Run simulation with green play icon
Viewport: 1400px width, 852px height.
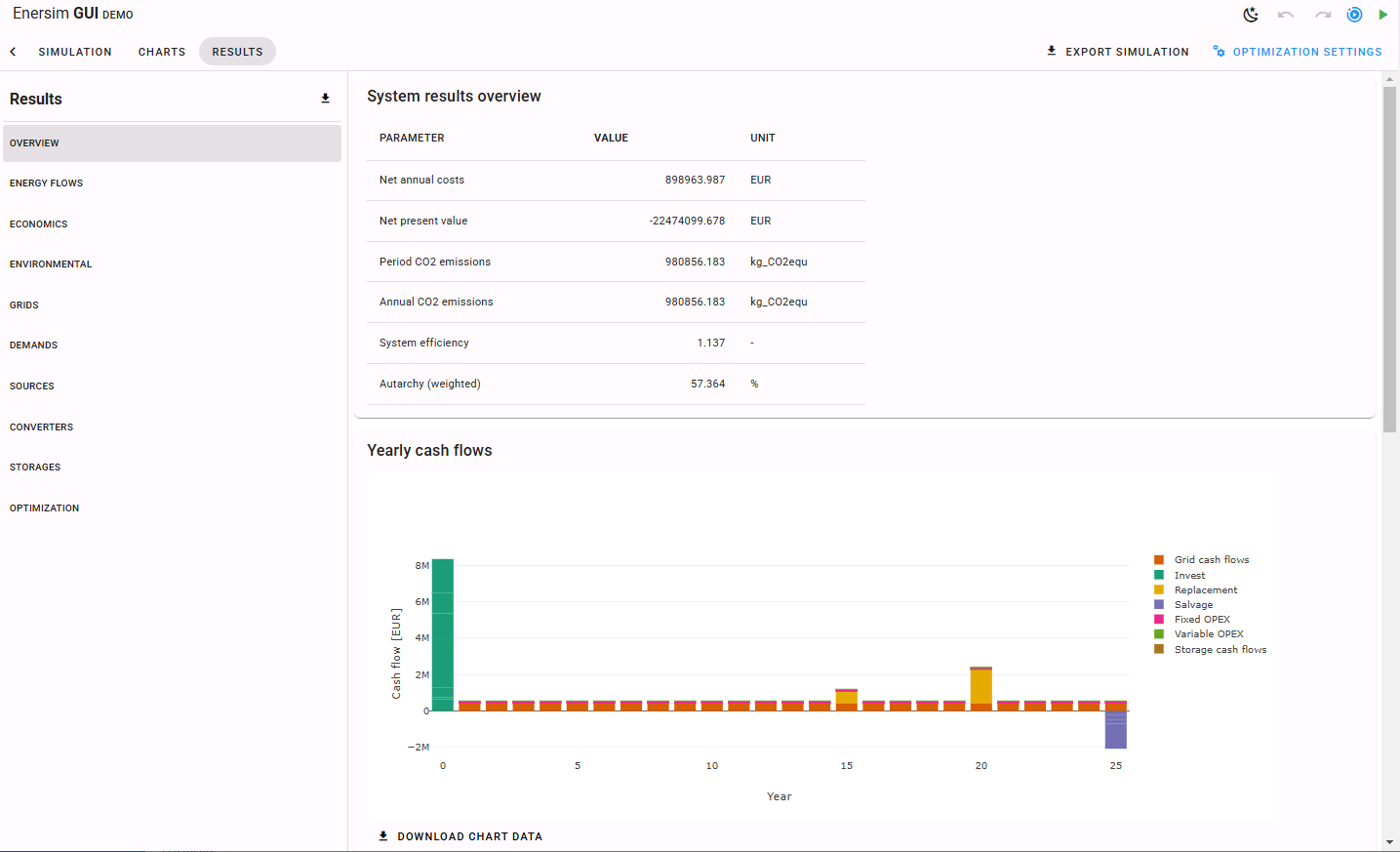click(x=1382, y=15)
